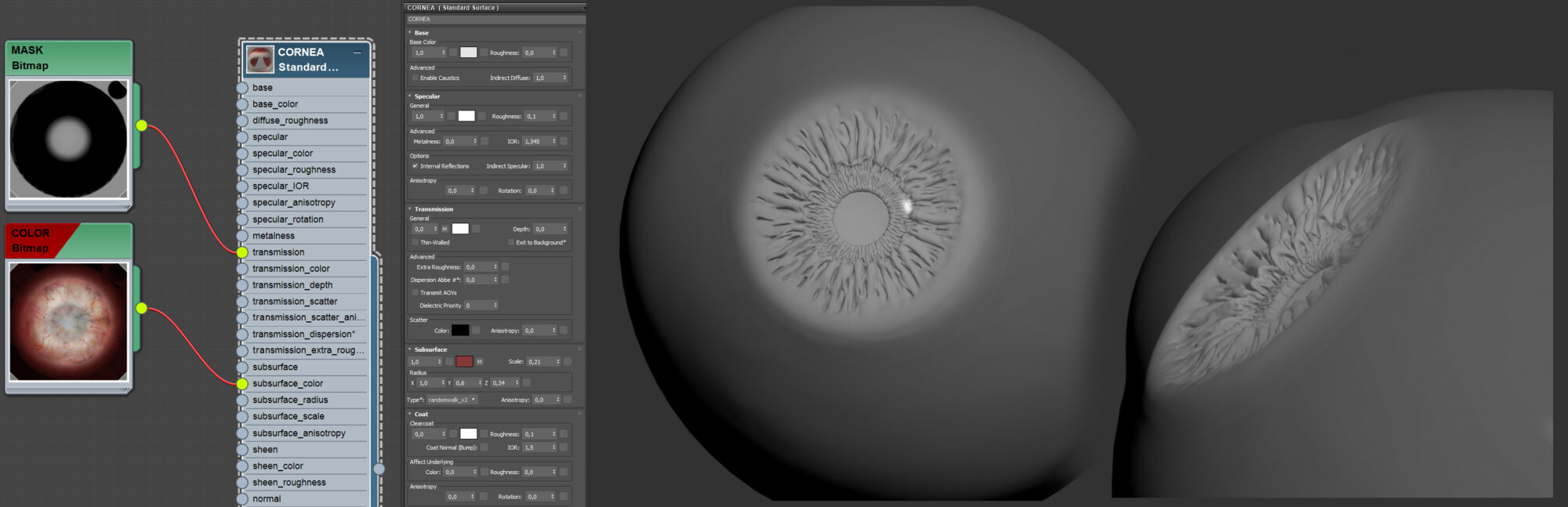Click map slot button next to Metalness
Image resolution: width=1568 pixels, height=507 pixels.
coord(485,142)
